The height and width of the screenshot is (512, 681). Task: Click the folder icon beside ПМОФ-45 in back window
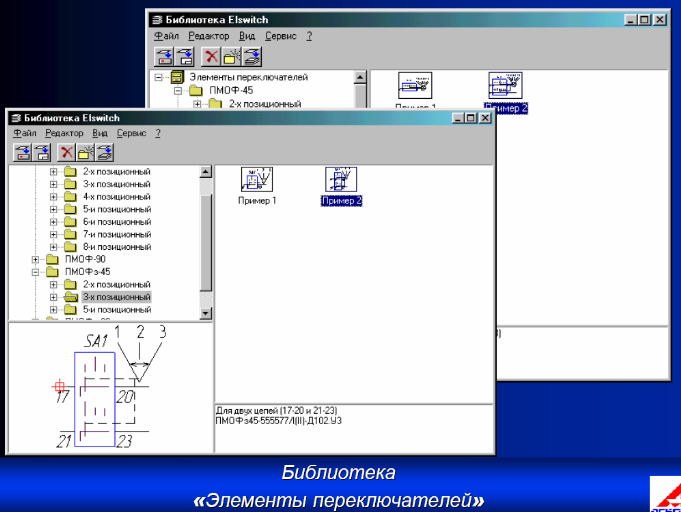196,90
